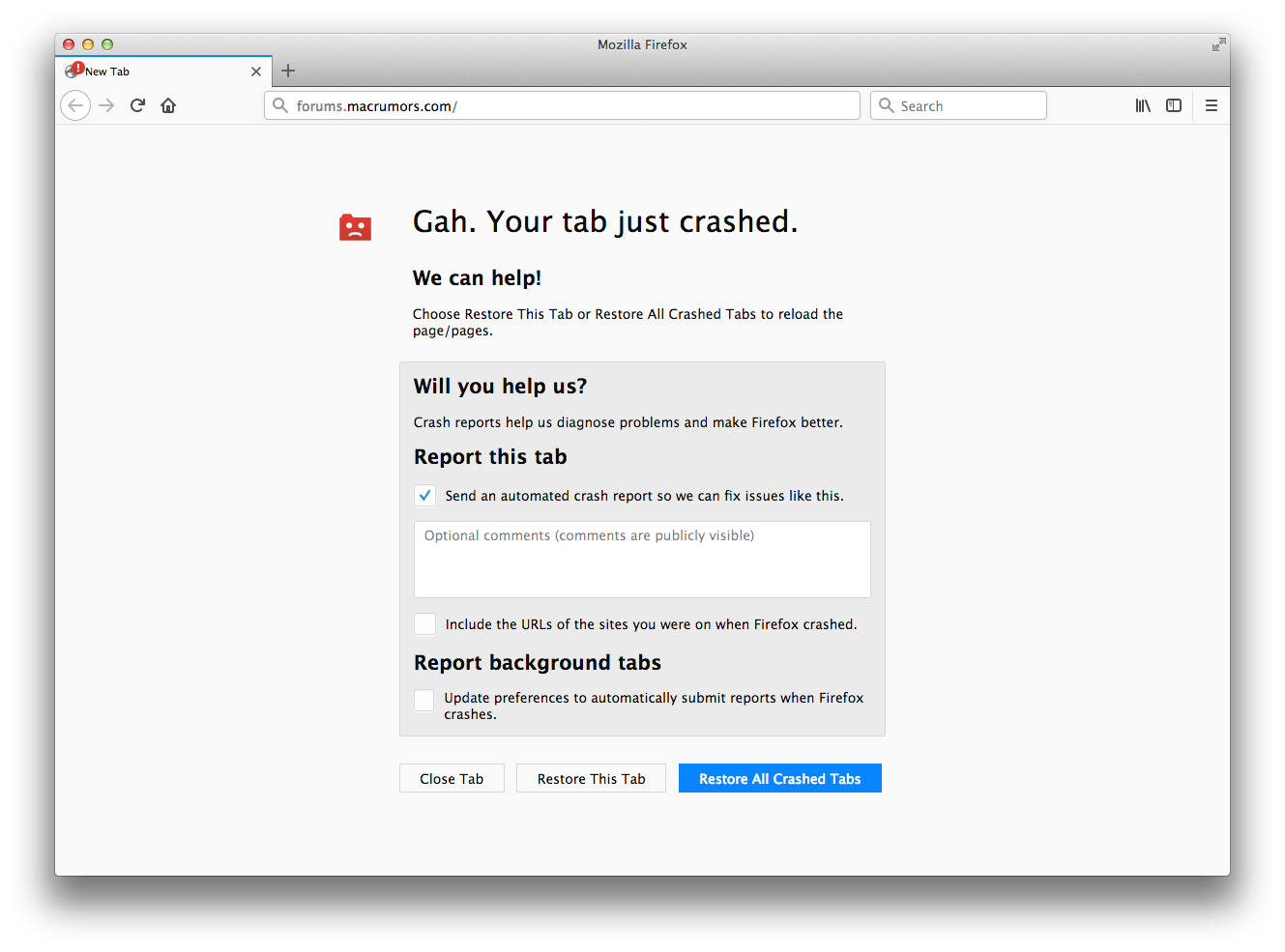1285x952 pixels.
Task: Uncheck Send an automated crash report
Action: point(424,496)
